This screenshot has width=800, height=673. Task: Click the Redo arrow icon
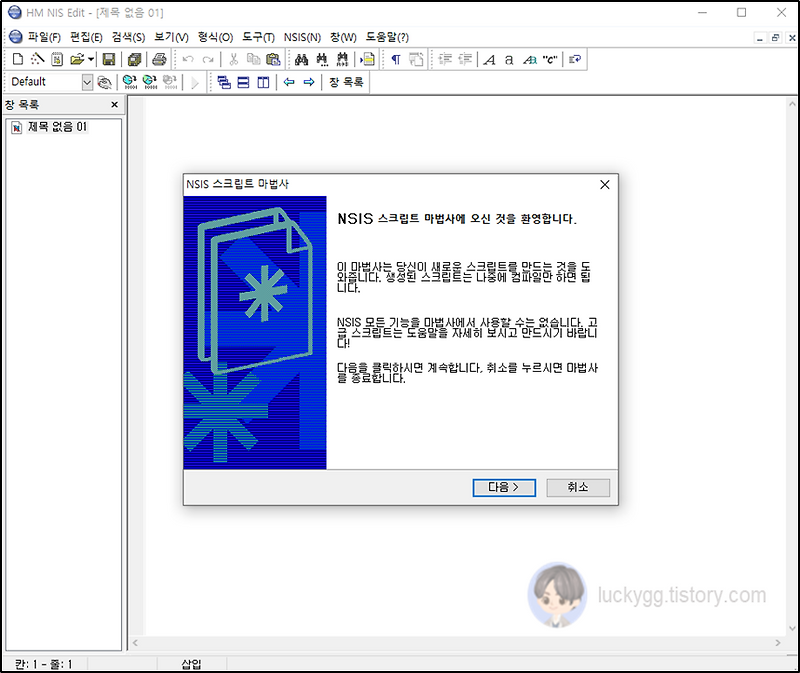(x=208, y=59)
